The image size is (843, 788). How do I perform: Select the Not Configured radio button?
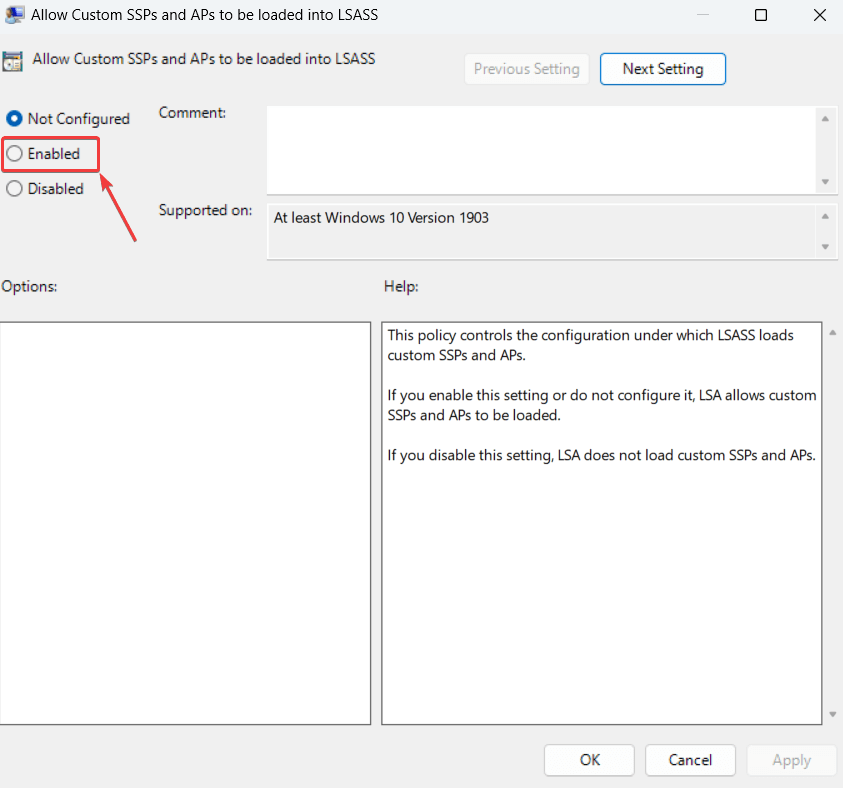tap(15, 119)
